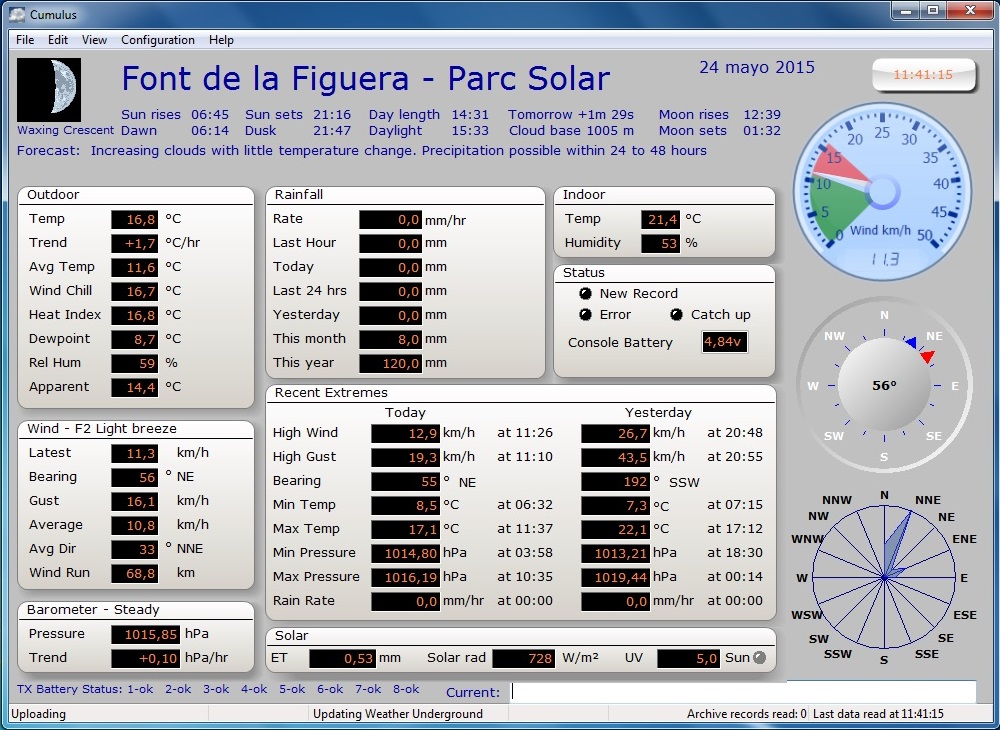Click the Apparent value 14,4
Viewport: 1000px width, 730px height.
pos(135,387)
